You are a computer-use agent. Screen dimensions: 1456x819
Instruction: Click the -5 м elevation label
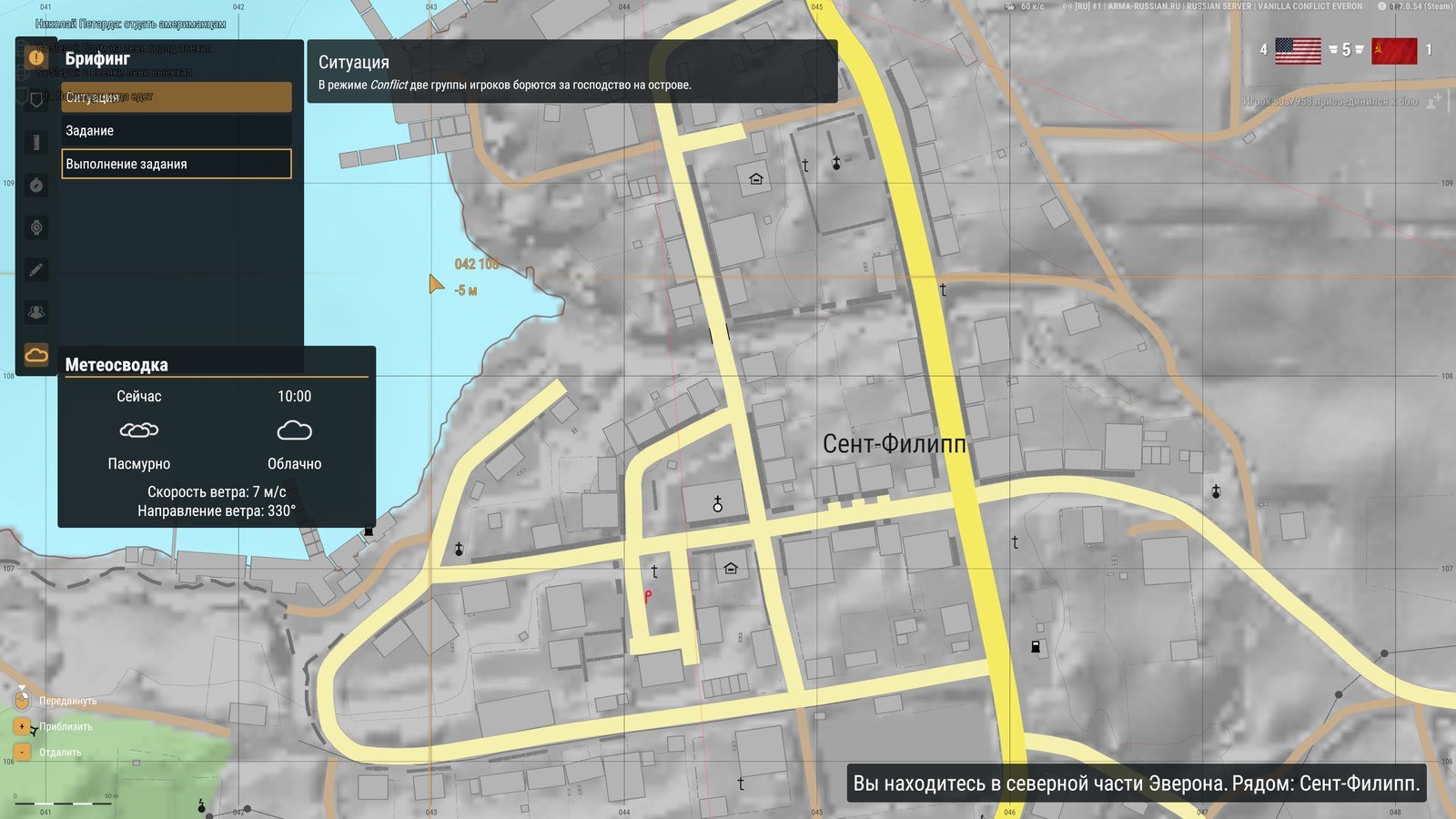[x=465, y=290]
